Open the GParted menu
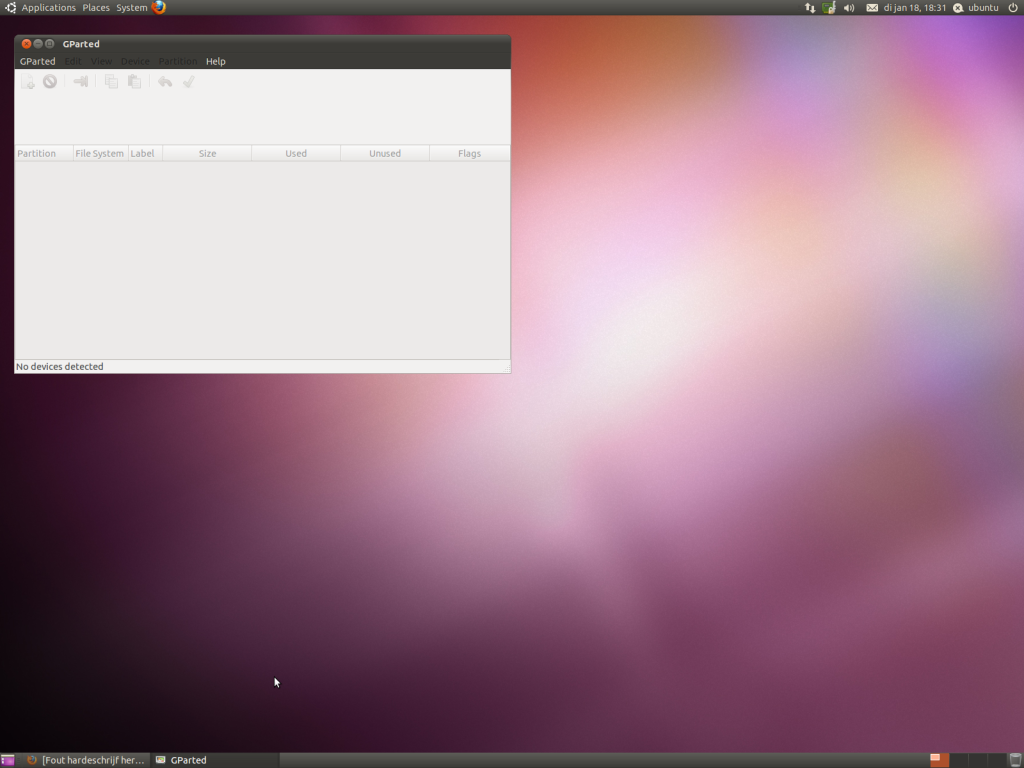Viewport: 1024px width, 768px height. pos(38,62)
